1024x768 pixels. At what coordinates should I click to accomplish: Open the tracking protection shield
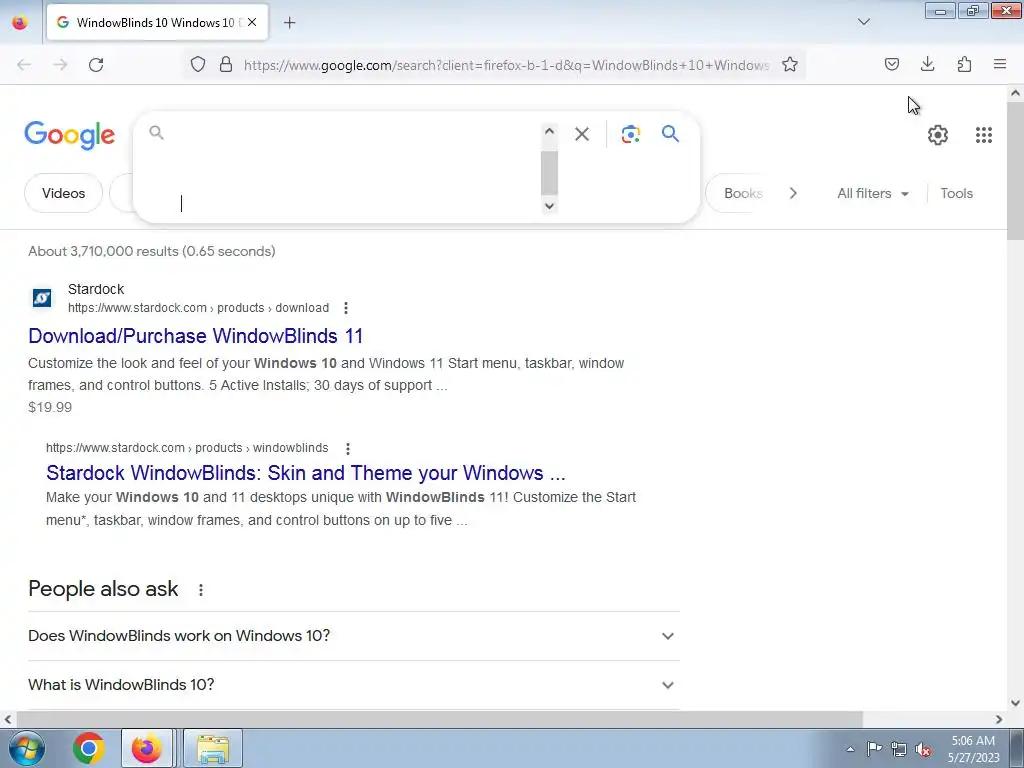(198, 64)
